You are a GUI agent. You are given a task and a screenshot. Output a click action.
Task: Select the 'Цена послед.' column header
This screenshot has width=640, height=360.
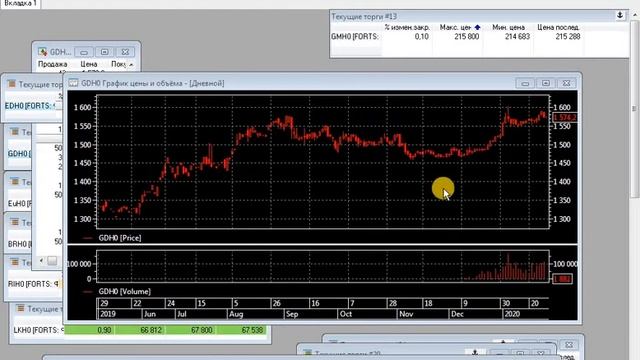pos(558,27)
